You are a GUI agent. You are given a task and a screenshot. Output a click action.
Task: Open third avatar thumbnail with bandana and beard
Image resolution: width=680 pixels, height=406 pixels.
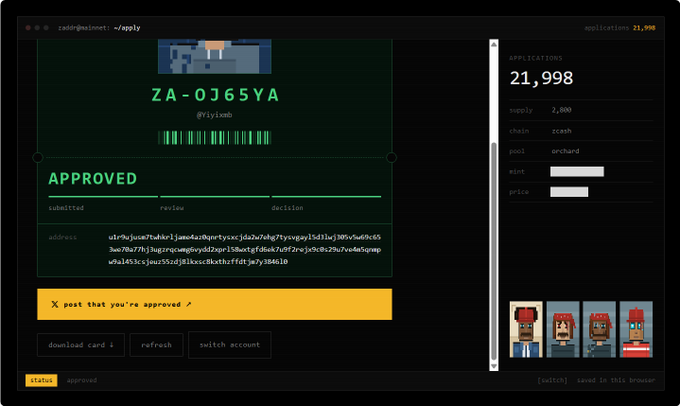click(x=599, y=329)
